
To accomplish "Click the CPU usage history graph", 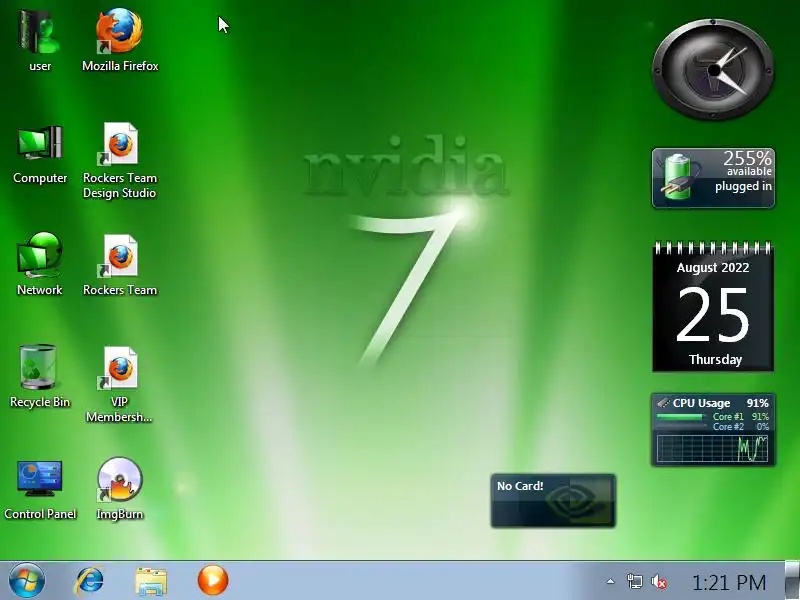I will (712, 448).
